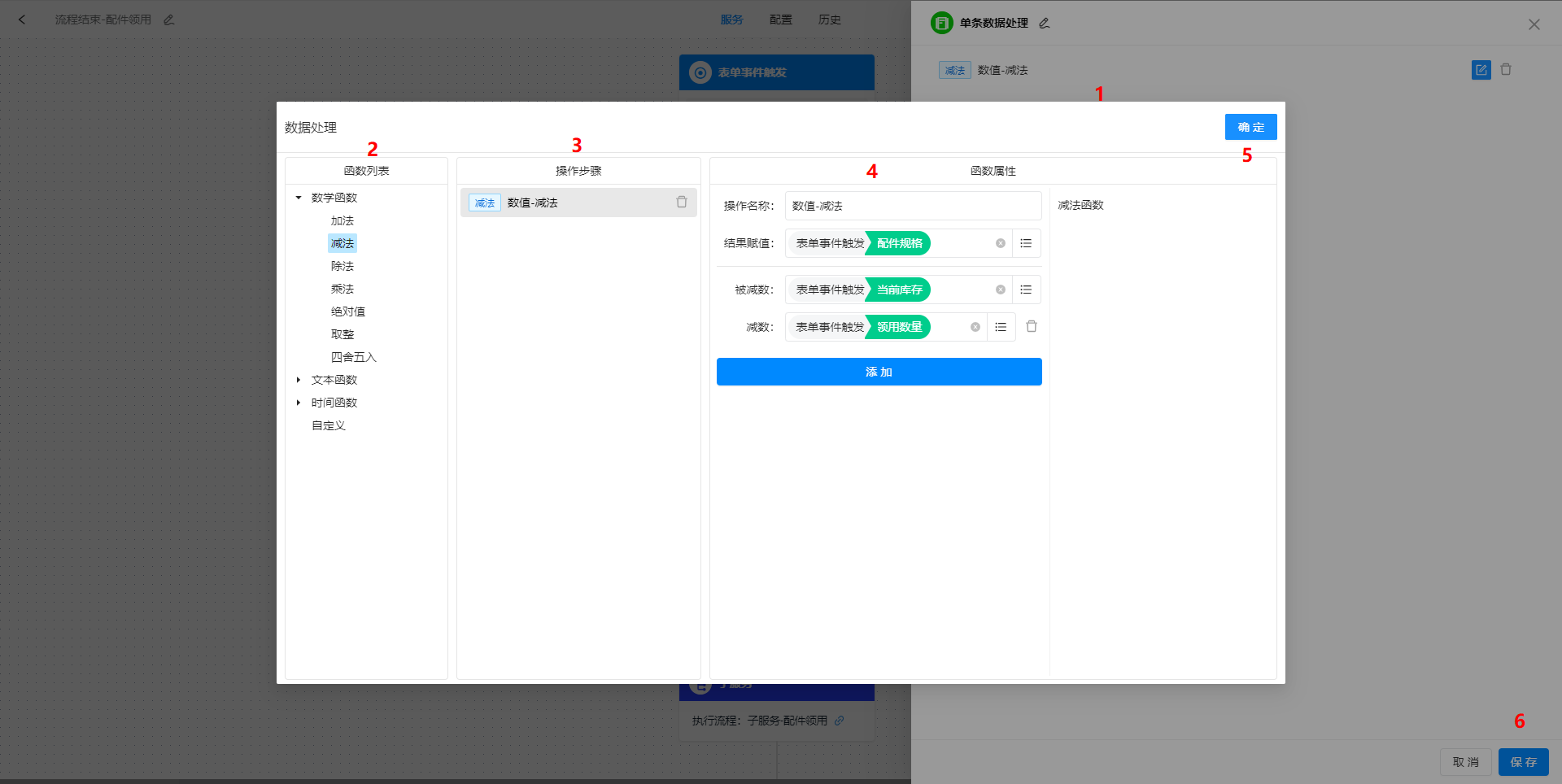This screenshot has width=1562, height=784.
Task: Delete the 减数 row with trash icon
Action: point(1032,327)
